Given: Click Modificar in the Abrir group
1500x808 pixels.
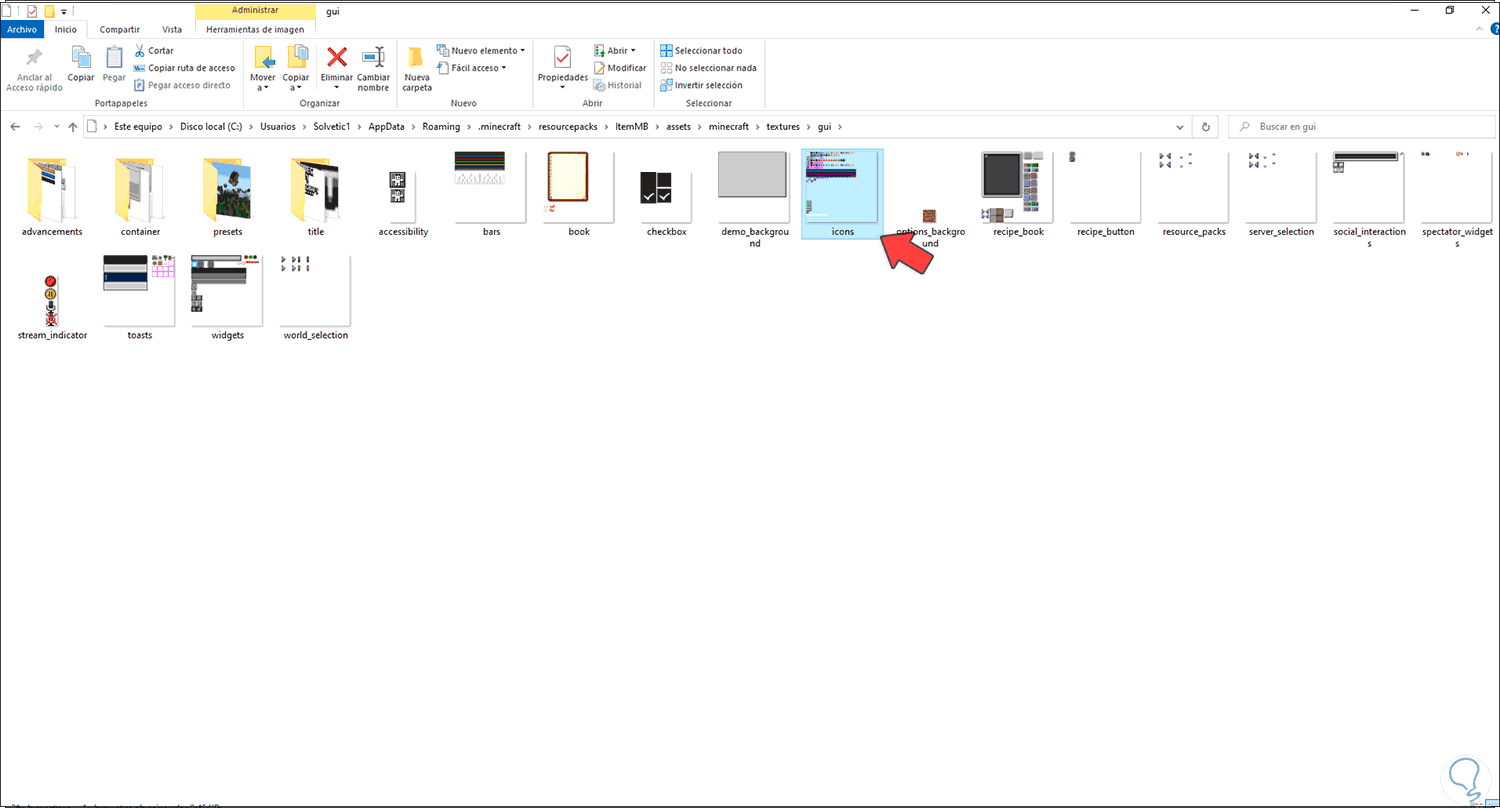Looking at the screenshot, I should pos(620,68).
